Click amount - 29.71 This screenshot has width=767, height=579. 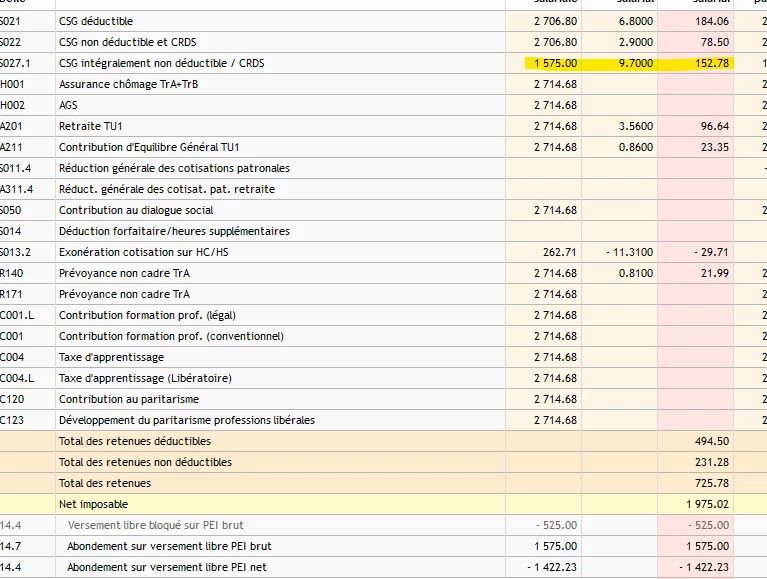711,252
